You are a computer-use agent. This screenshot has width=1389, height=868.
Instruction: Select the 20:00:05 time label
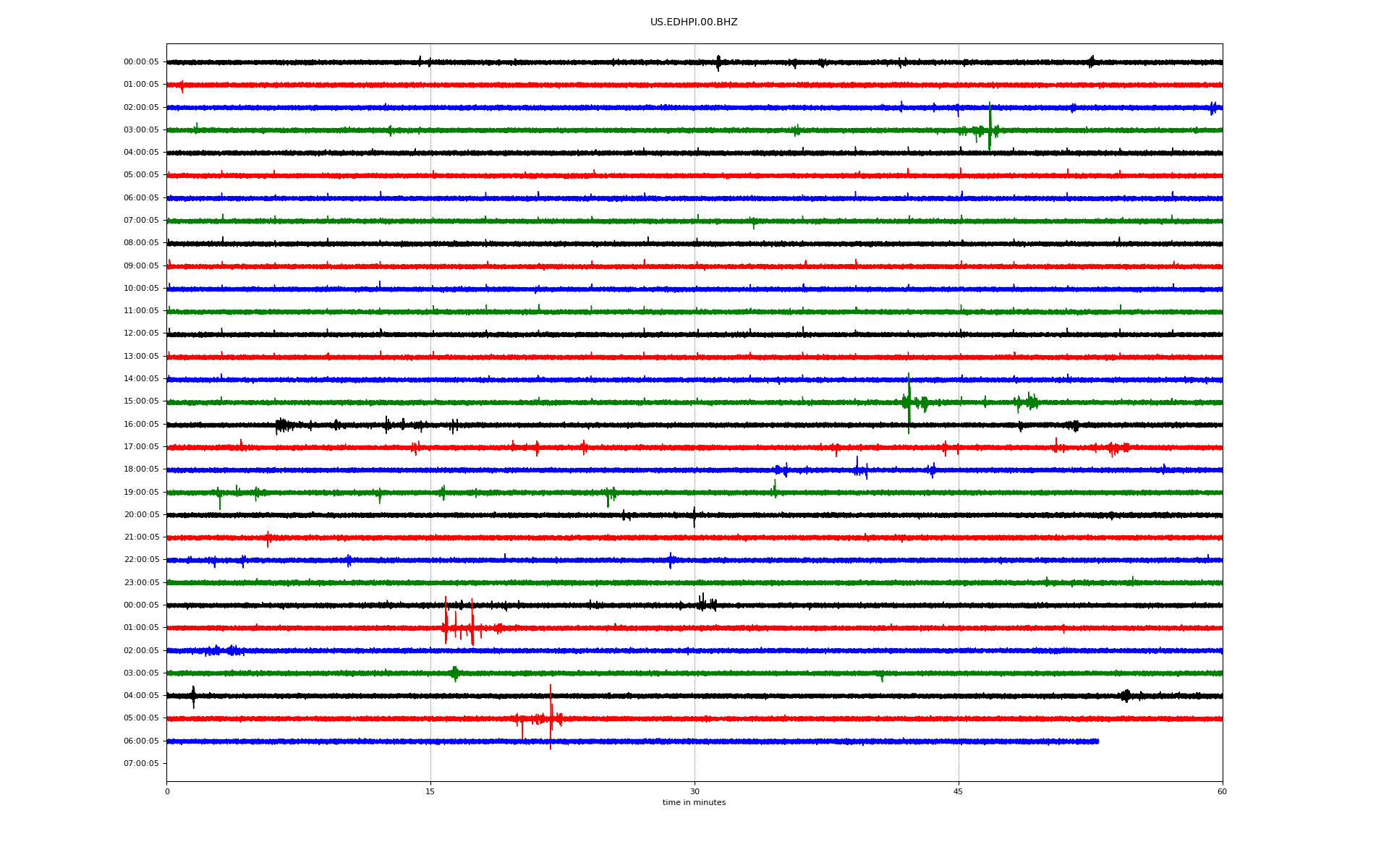click(x=141, y=515)
